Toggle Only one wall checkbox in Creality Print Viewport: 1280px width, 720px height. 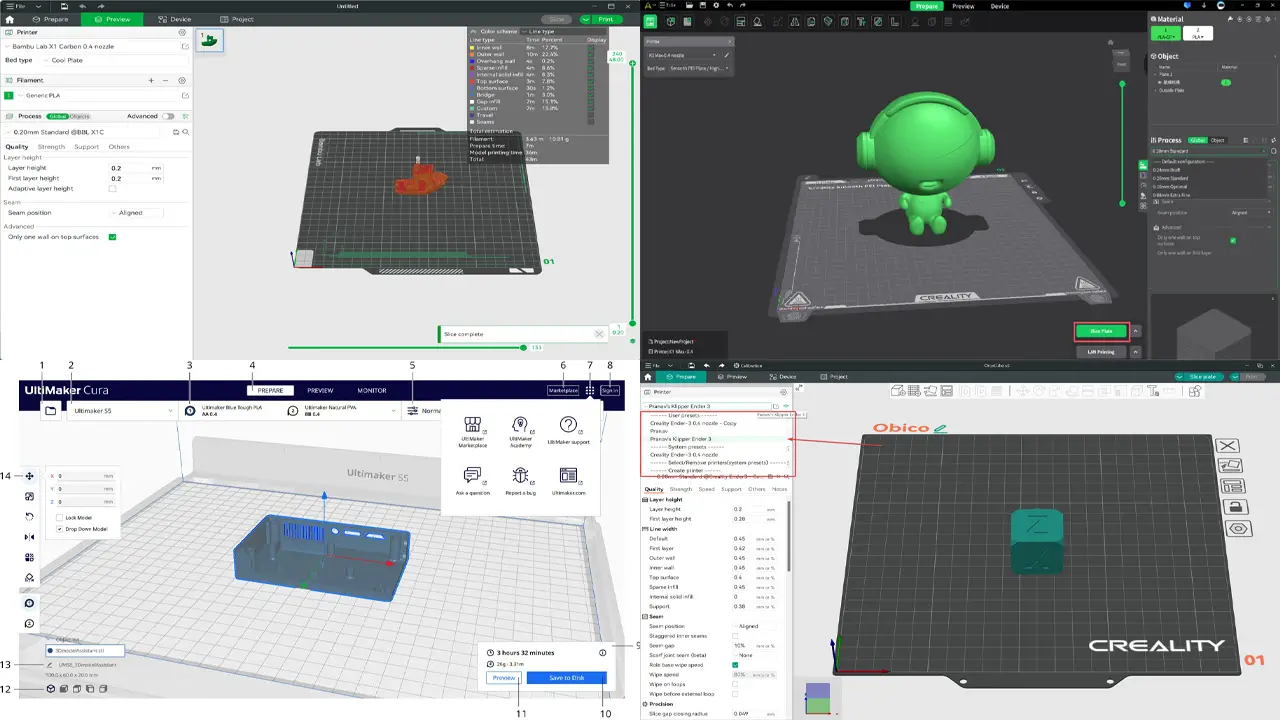coord(1232,240)
